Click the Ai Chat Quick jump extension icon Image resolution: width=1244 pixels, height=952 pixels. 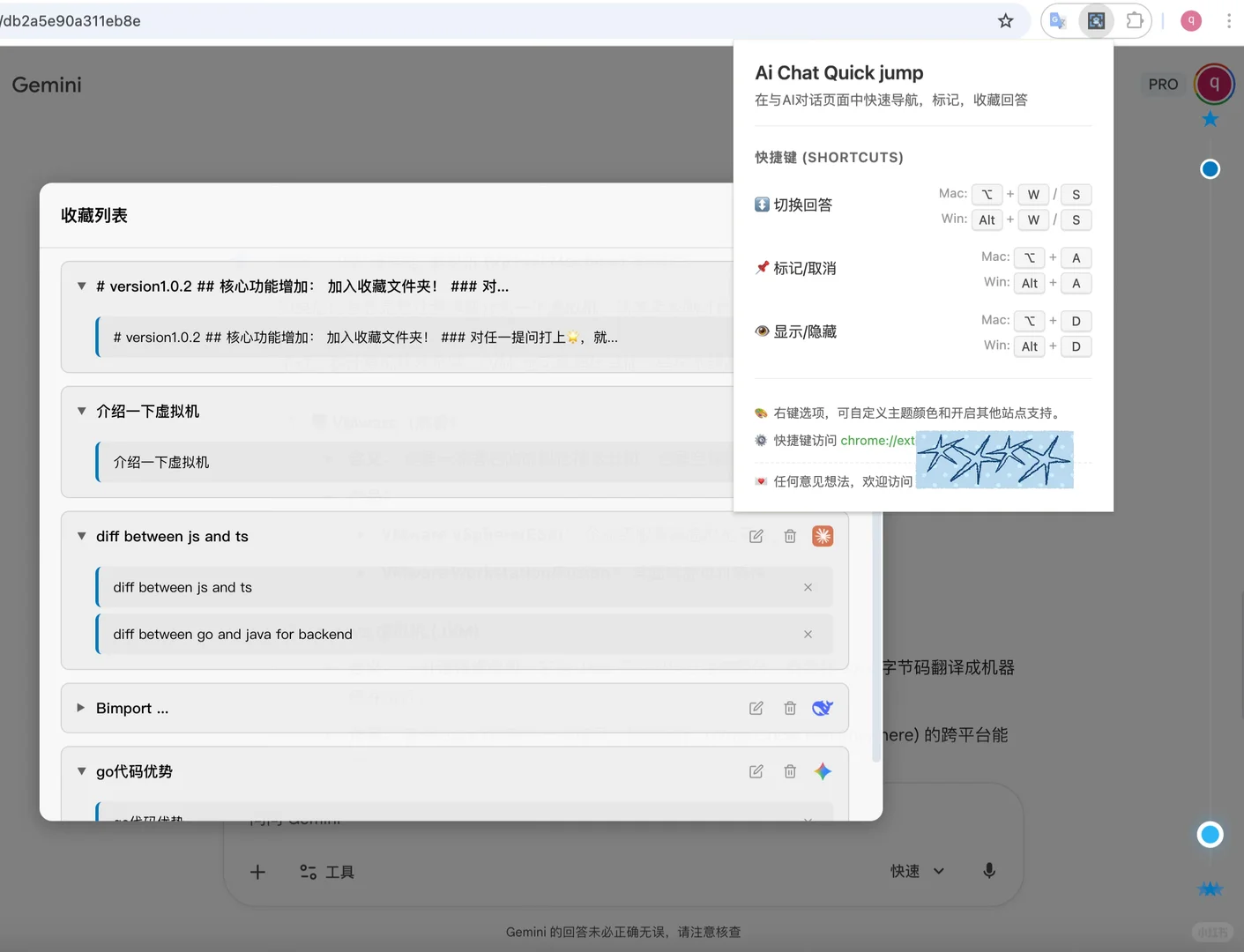click(x=1096, y=21)
